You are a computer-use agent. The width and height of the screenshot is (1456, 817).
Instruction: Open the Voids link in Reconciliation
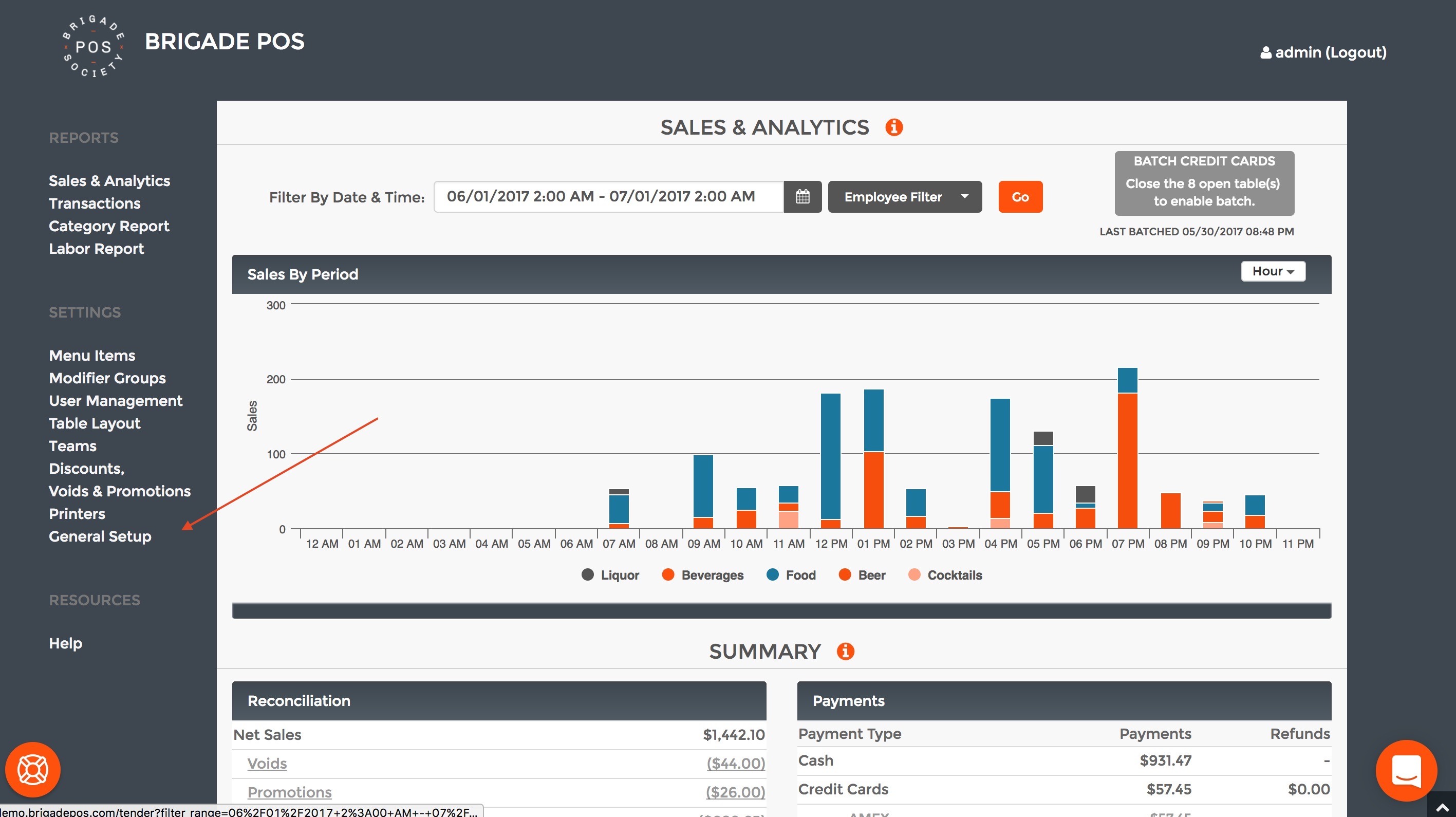click(x=267, y=763)
